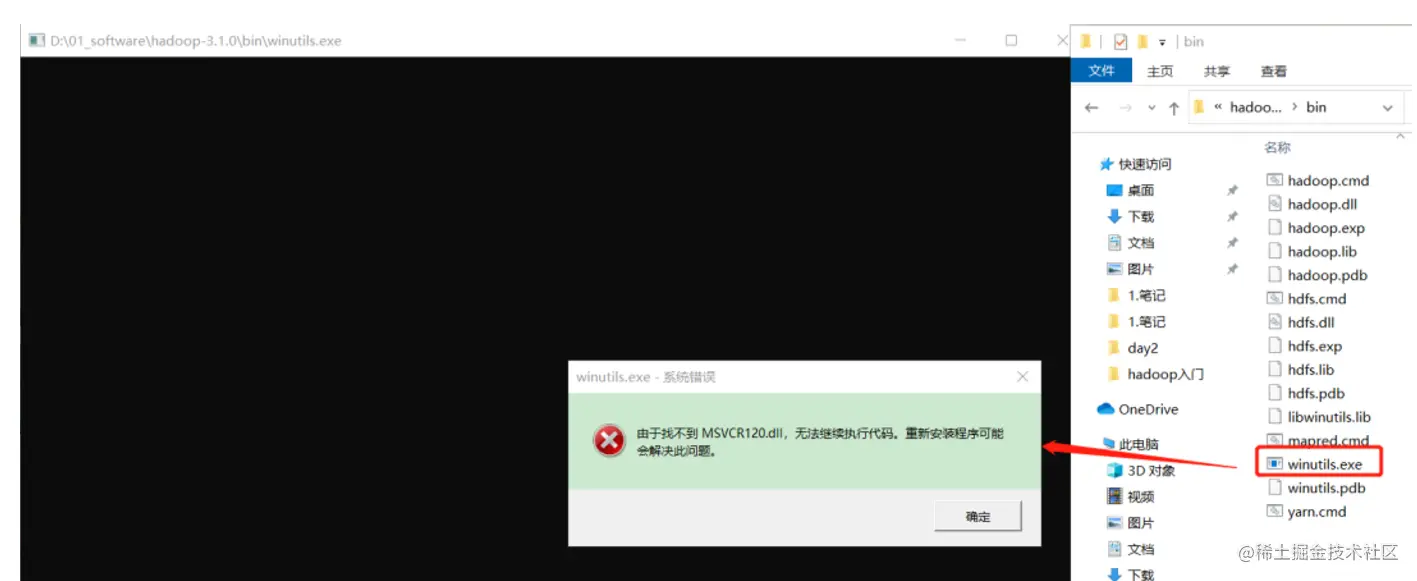Viewport: 1417px width, 581px height.
Task: Open the Customize Quick Access Toolbar dropdown arrow
Action: tap(1163, 42)
